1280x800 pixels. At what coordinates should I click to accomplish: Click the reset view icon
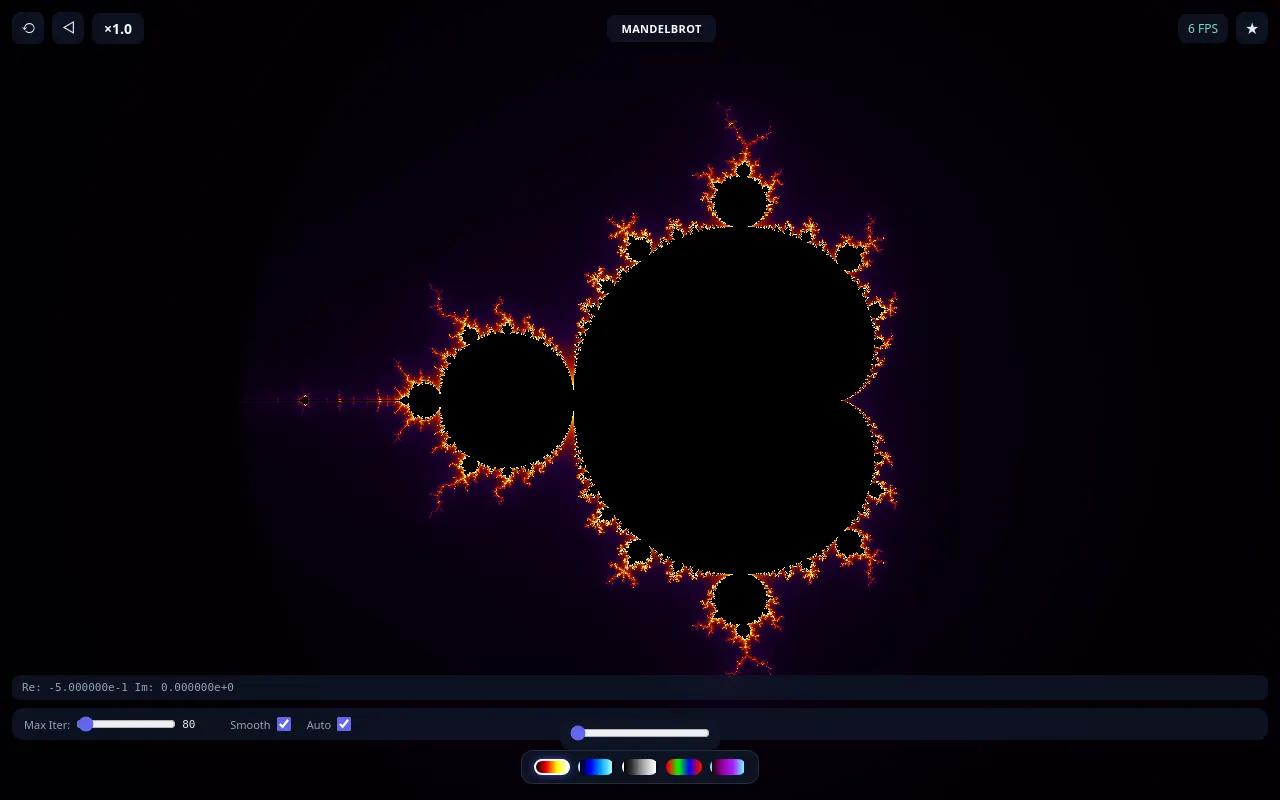coord(28,28)
